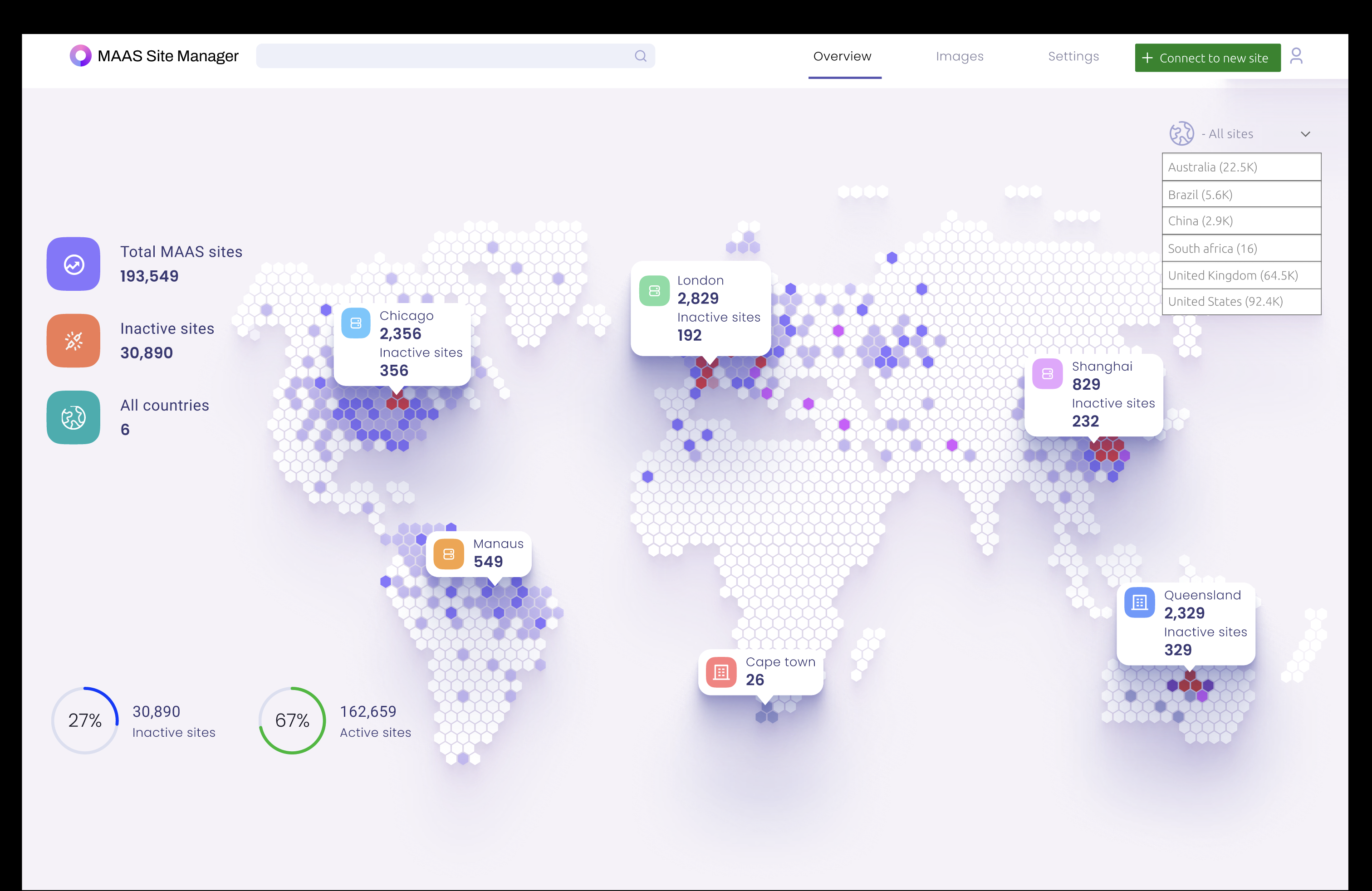Click the Chicago server icon
1372x891 pixels.
click(x=356, y=323)
